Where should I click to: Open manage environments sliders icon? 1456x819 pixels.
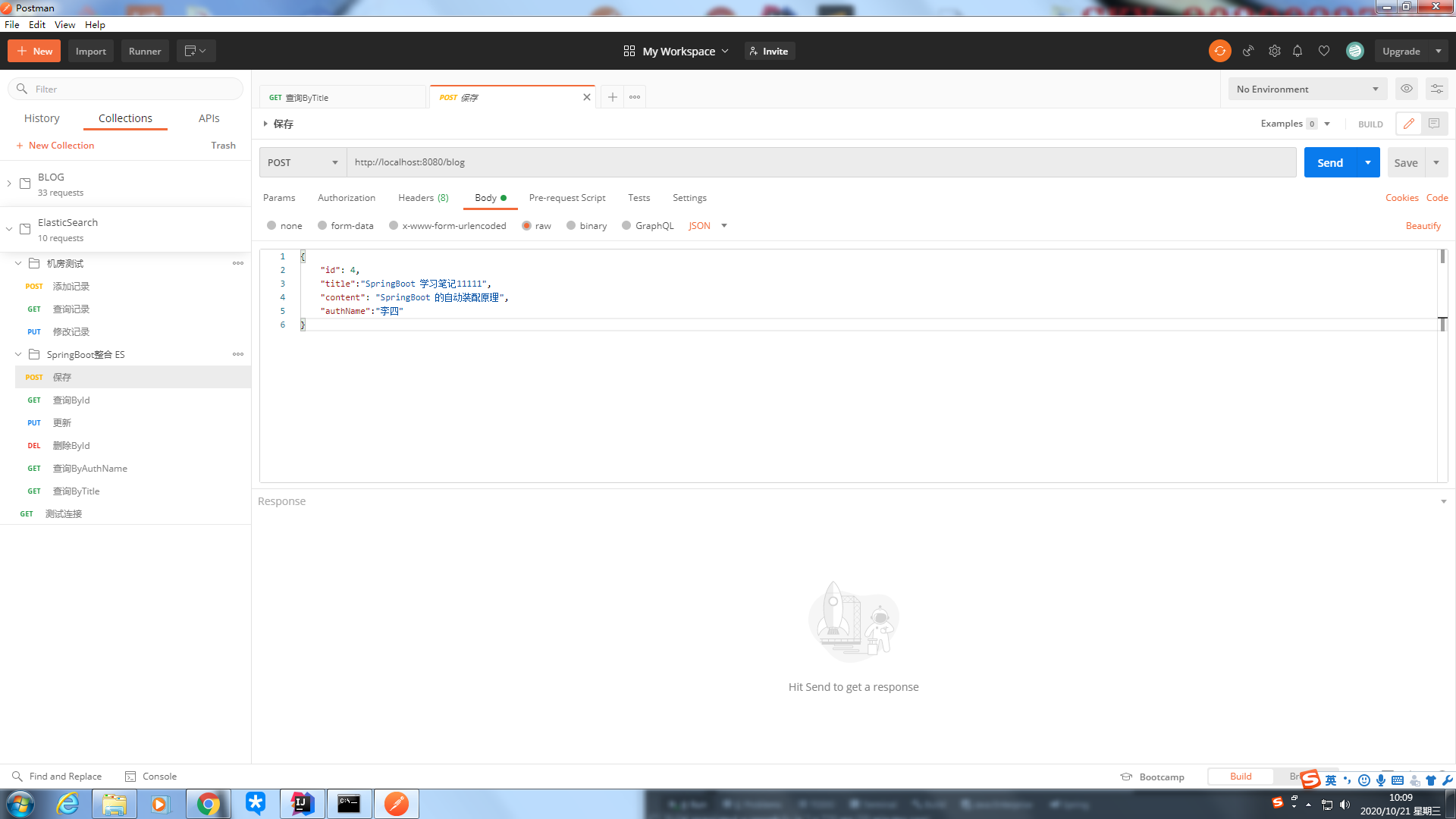click(1436, 89)
